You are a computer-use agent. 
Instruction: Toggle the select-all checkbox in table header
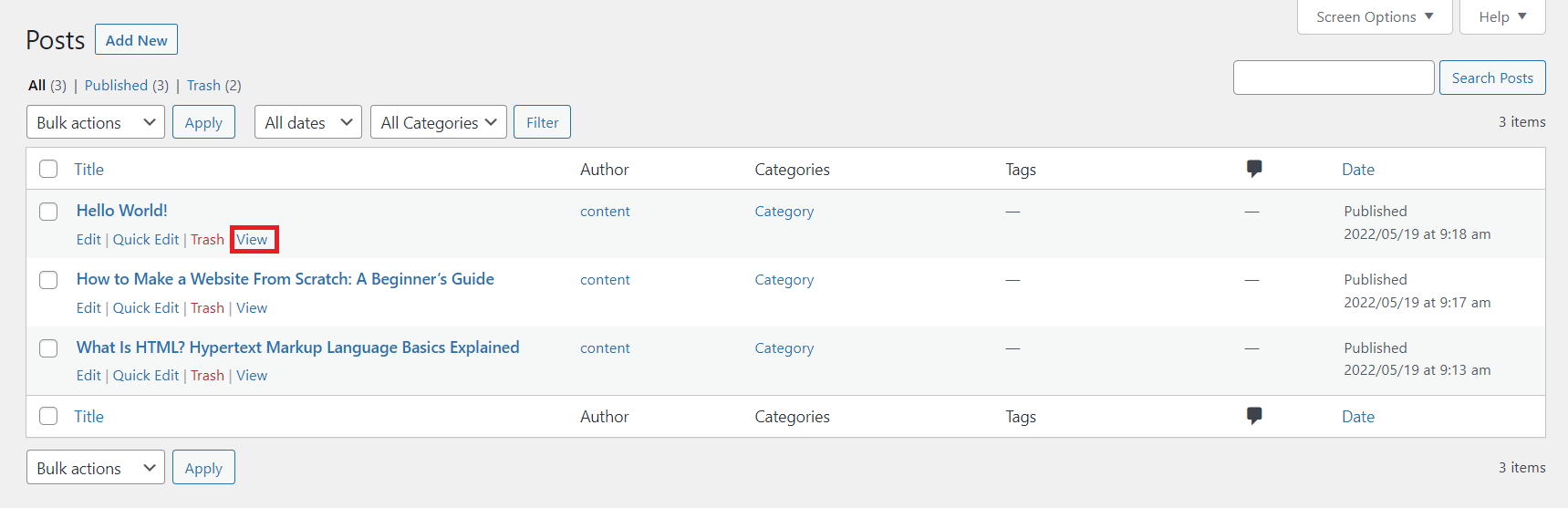(48, 169)
